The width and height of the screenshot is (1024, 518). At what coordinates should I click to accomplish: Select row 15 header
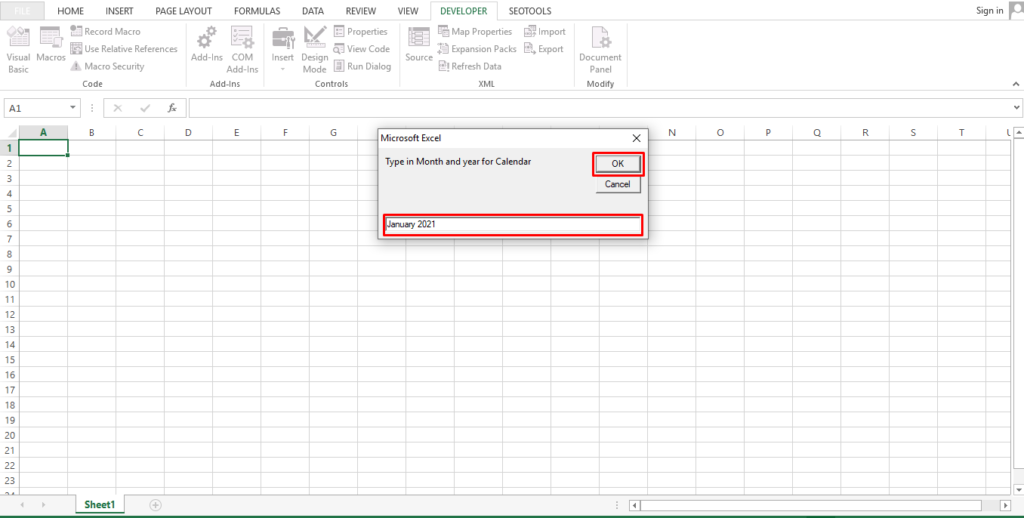click(x=10, y=359)
